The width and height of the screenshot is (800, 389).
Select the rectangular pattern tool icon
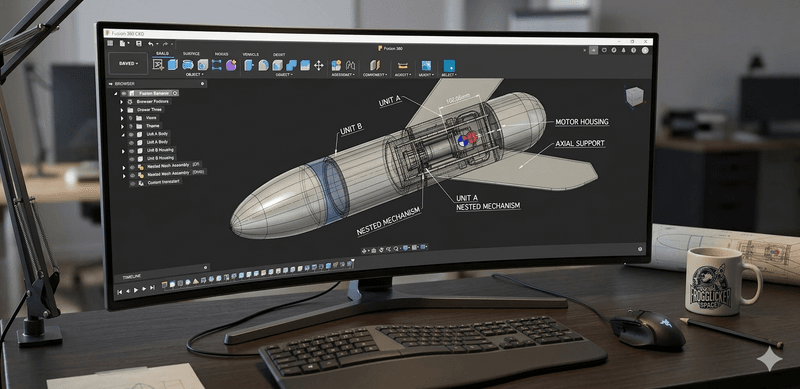coord(217,65)
